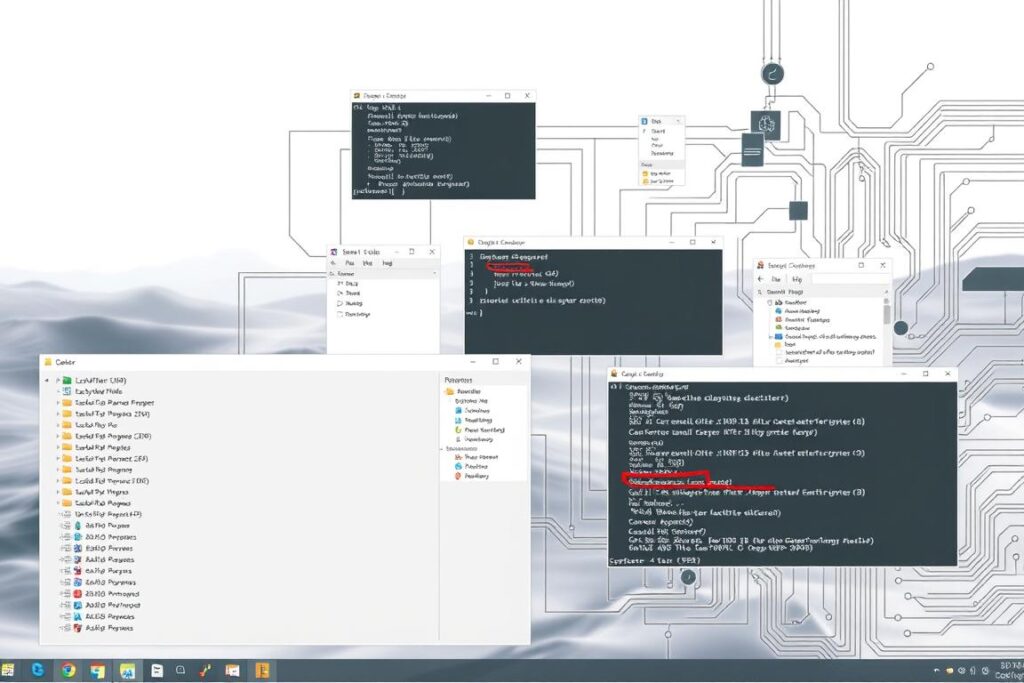
Task: Select the highlighted landscape photo taskbar app
Action: click(x=128, y=670)
